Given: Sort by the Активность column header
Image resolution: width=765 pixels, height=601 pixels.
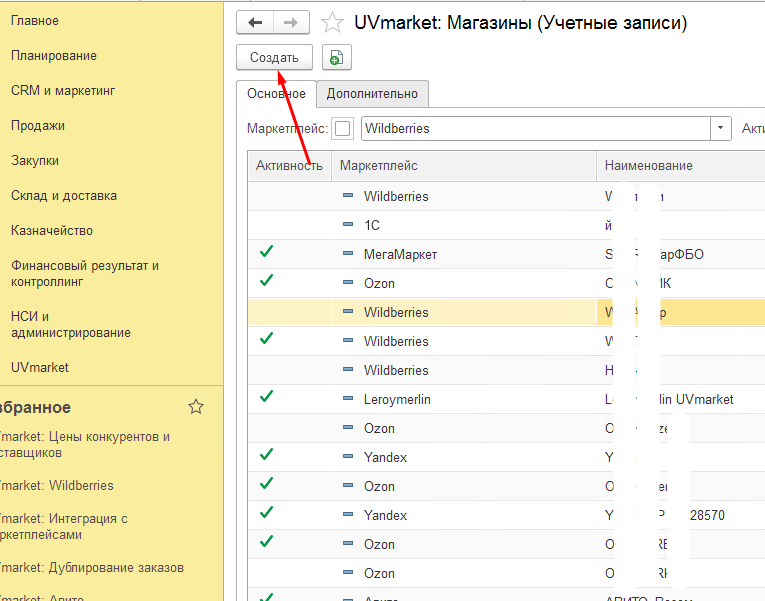Looking at the screenshot, I should pyautogui.click(x=289, y=166).
